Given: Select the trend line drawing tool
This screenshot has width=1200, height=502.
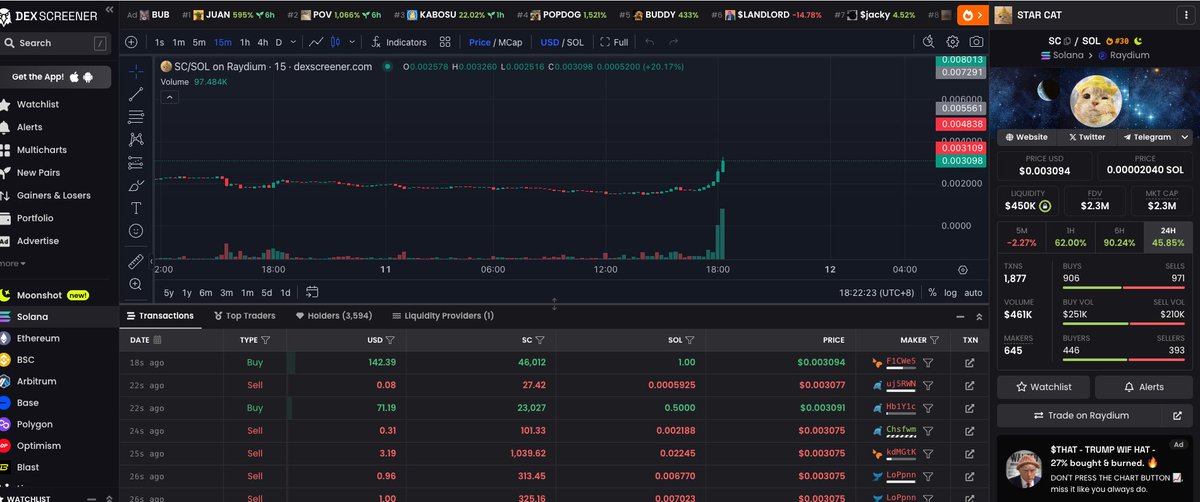Looking at the screenshot, I should (x=136, y=94).
